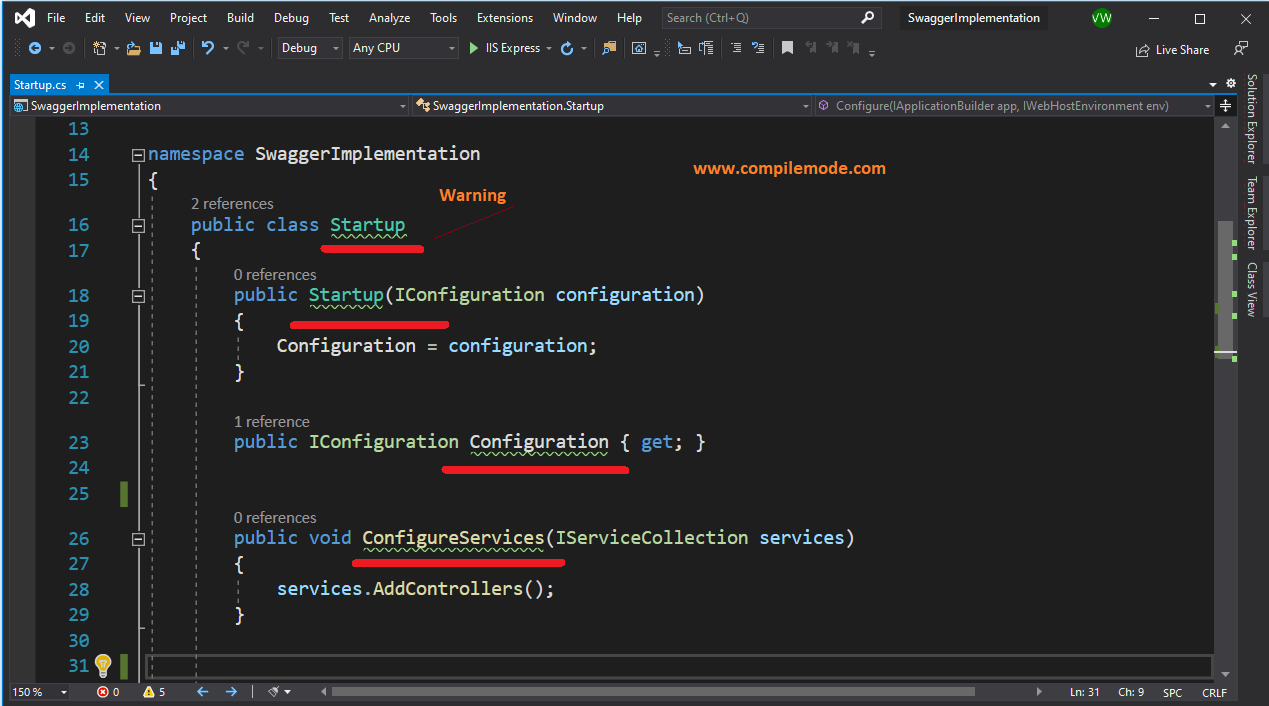Open the Any CPU platform dropdown
Image resolution: width=1269 pixels, height=706 pixels.
coord(403,47)
